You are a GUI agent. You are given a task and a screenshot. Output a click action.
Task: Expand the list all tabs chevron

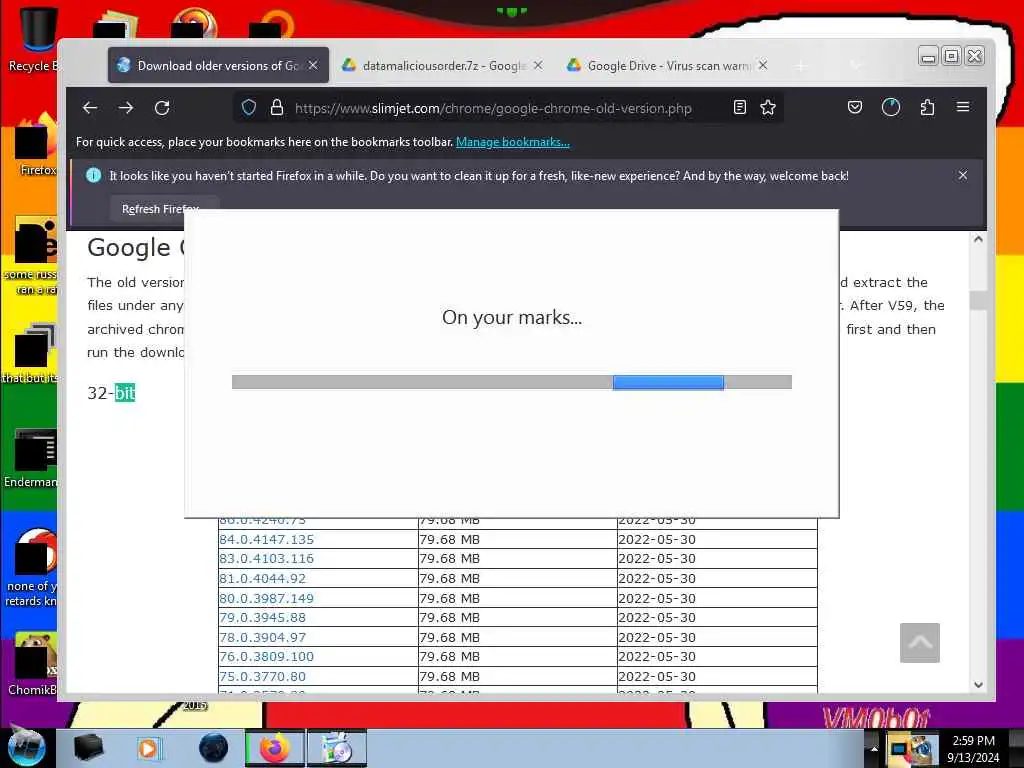click(x=856, y=66)
